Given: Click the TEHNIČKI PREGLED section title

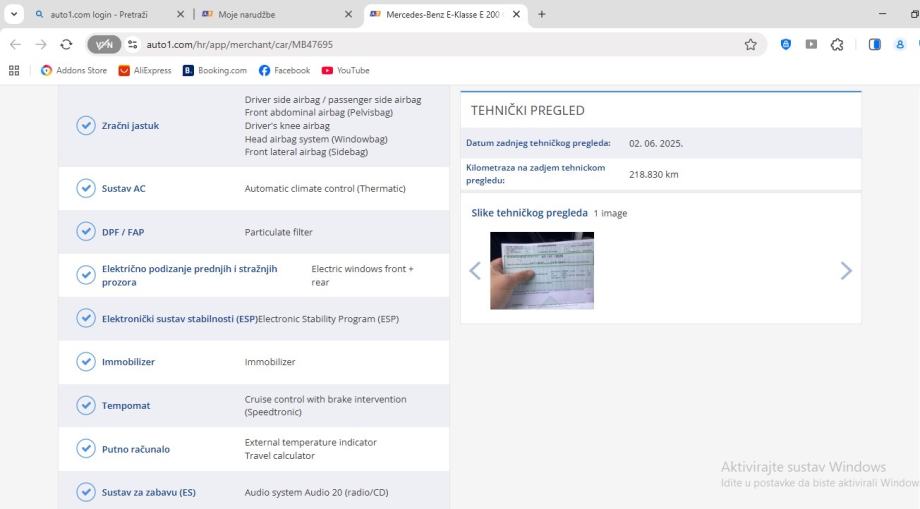Looking at the screenshot, I should [x=527, y=110].
